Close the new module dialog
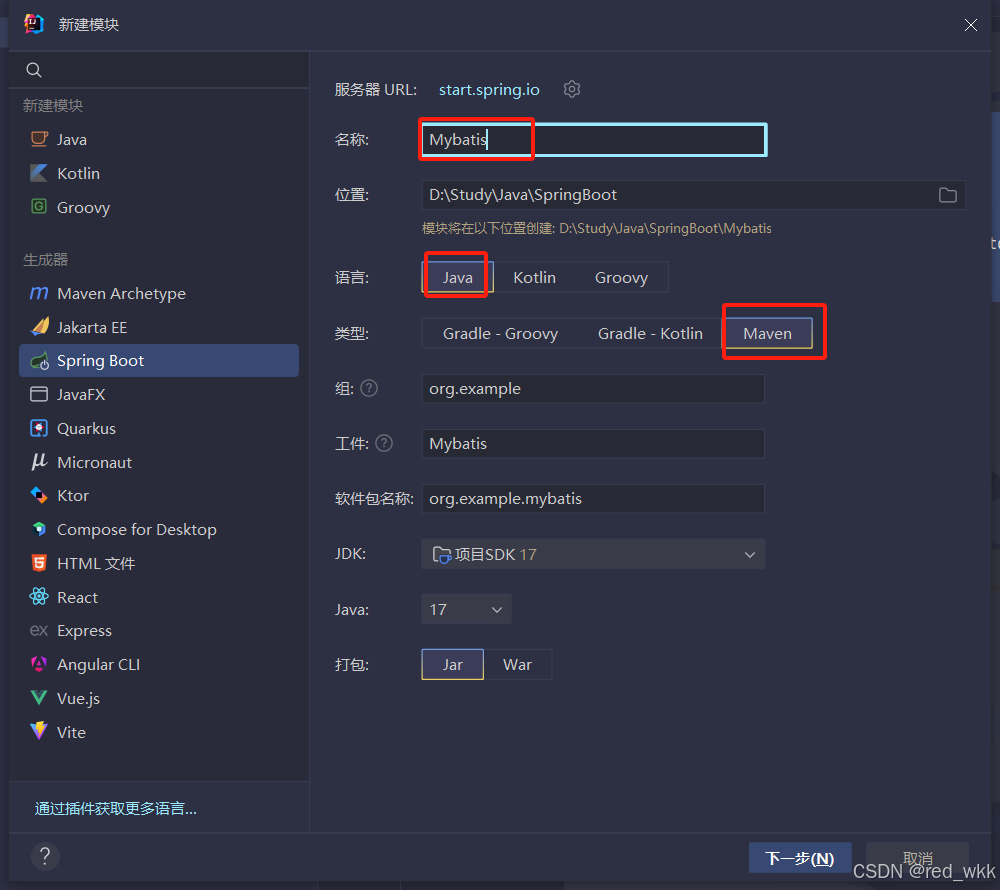 coord(971,25)
